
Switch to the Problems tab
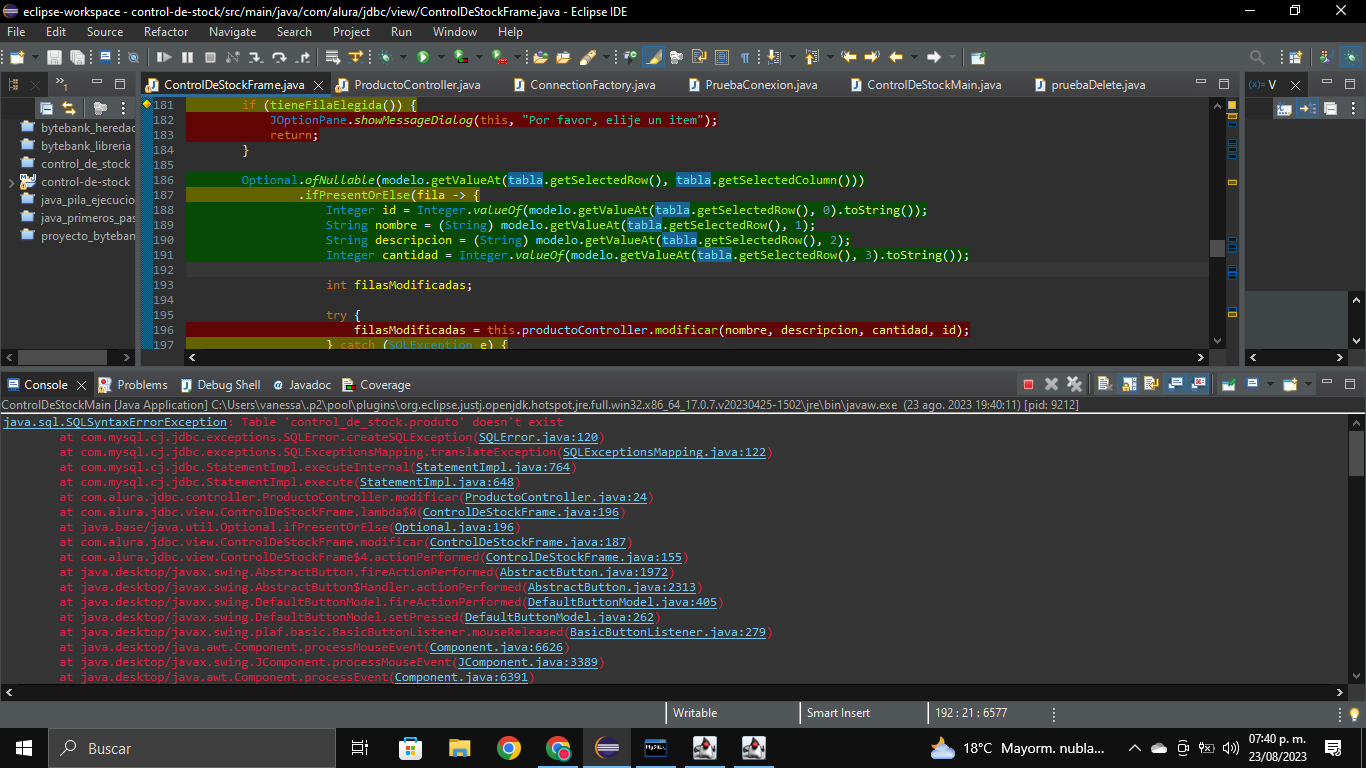pos(133,385)
